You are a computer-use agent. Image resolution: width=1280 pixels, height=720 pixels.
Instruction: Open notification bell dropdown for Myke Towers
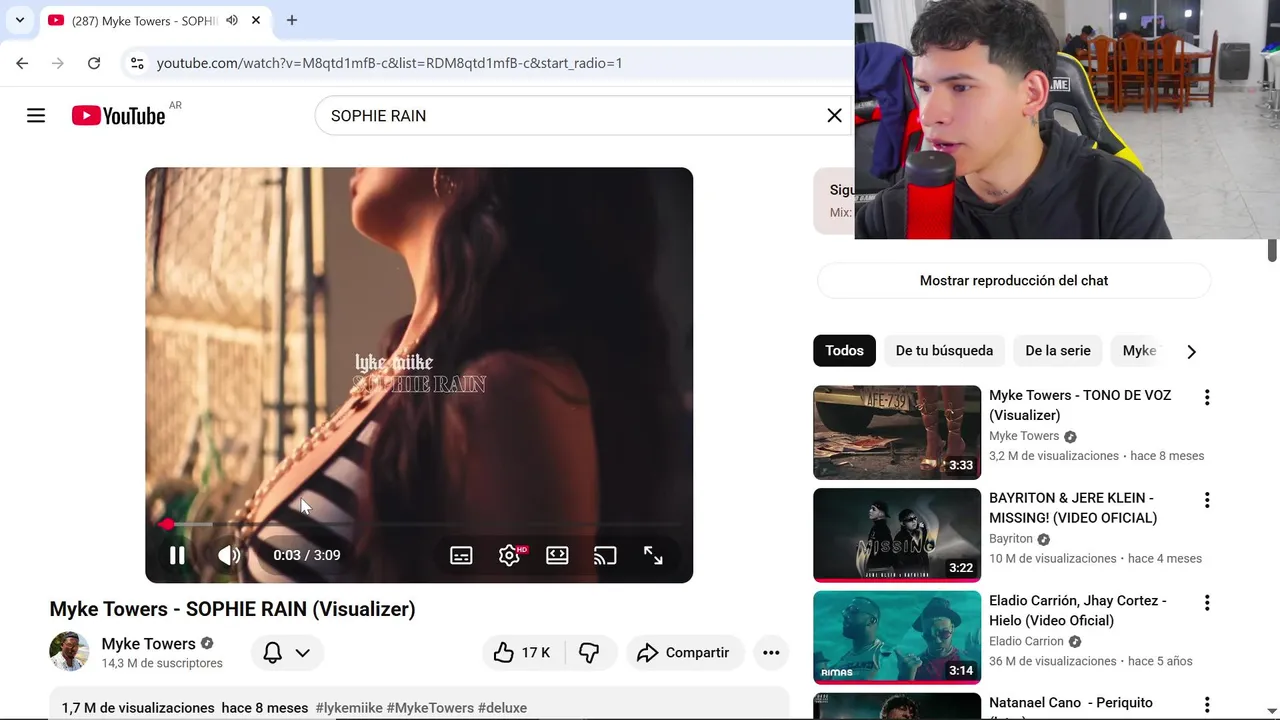tap(287, 653)
